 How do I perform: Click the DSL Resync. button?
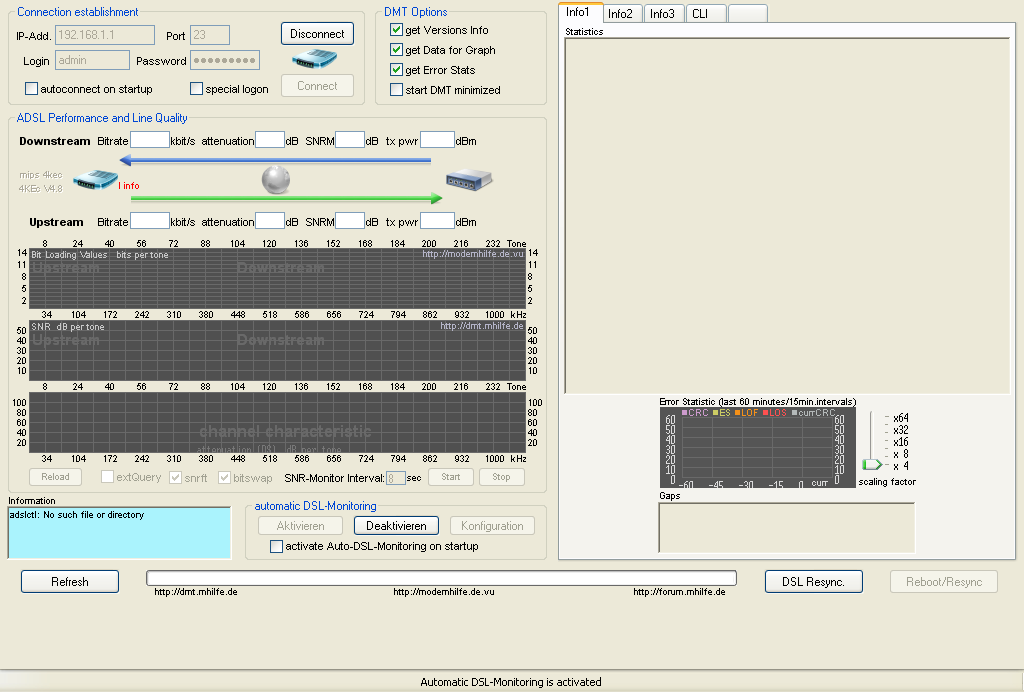click(x=813, y=582)
